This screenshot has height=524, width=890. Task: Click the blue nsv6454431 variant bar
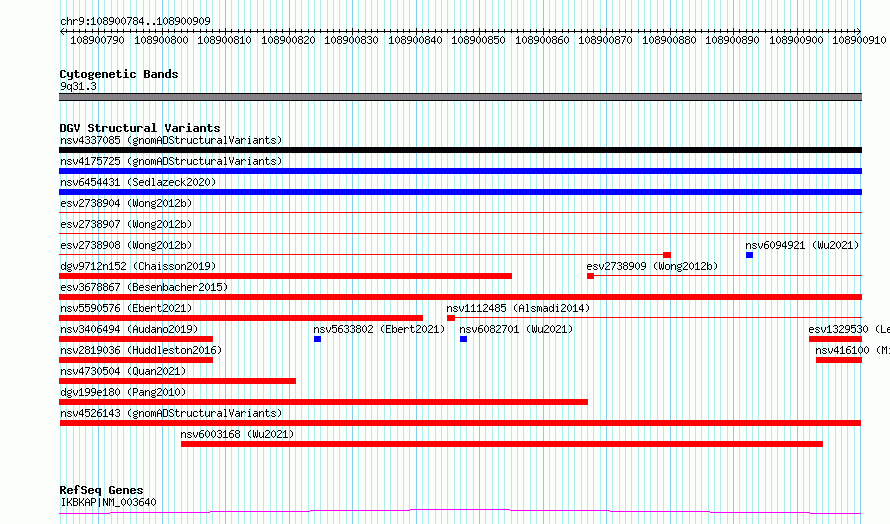click(460, 192)
